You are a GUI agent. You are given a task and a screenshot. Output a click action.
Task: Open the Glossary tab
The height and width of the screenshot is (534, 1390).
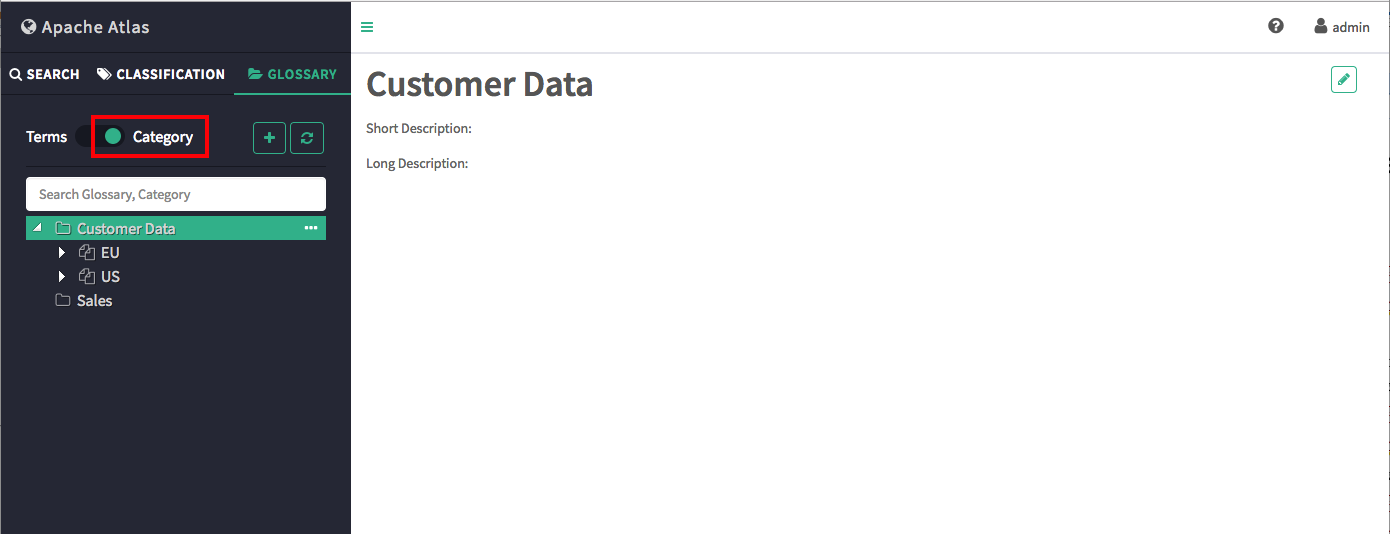pos(292,74)
